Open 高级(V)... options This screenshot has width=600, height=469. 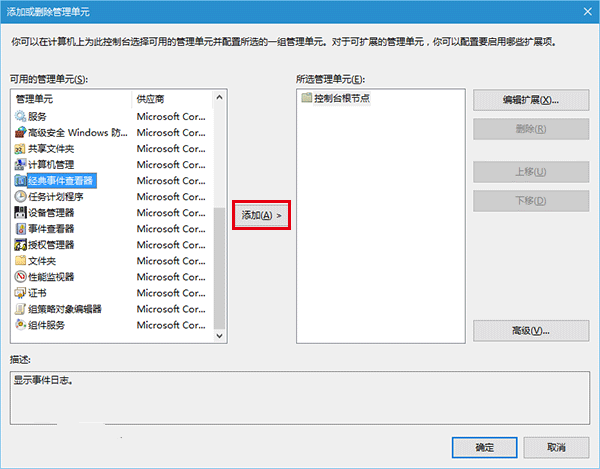coord(531,331)
